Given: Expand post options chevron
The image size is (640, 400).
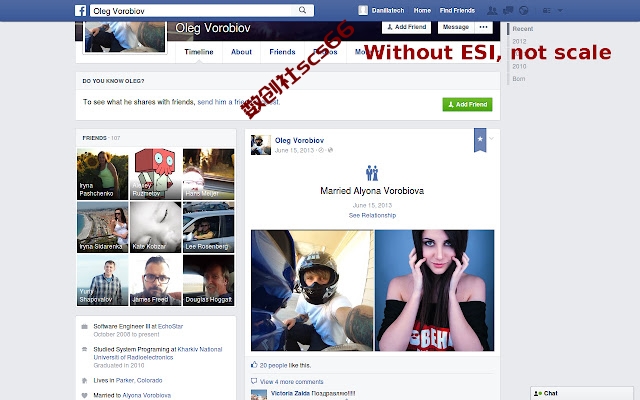Looking at the screenshot, I should [491, 138].
